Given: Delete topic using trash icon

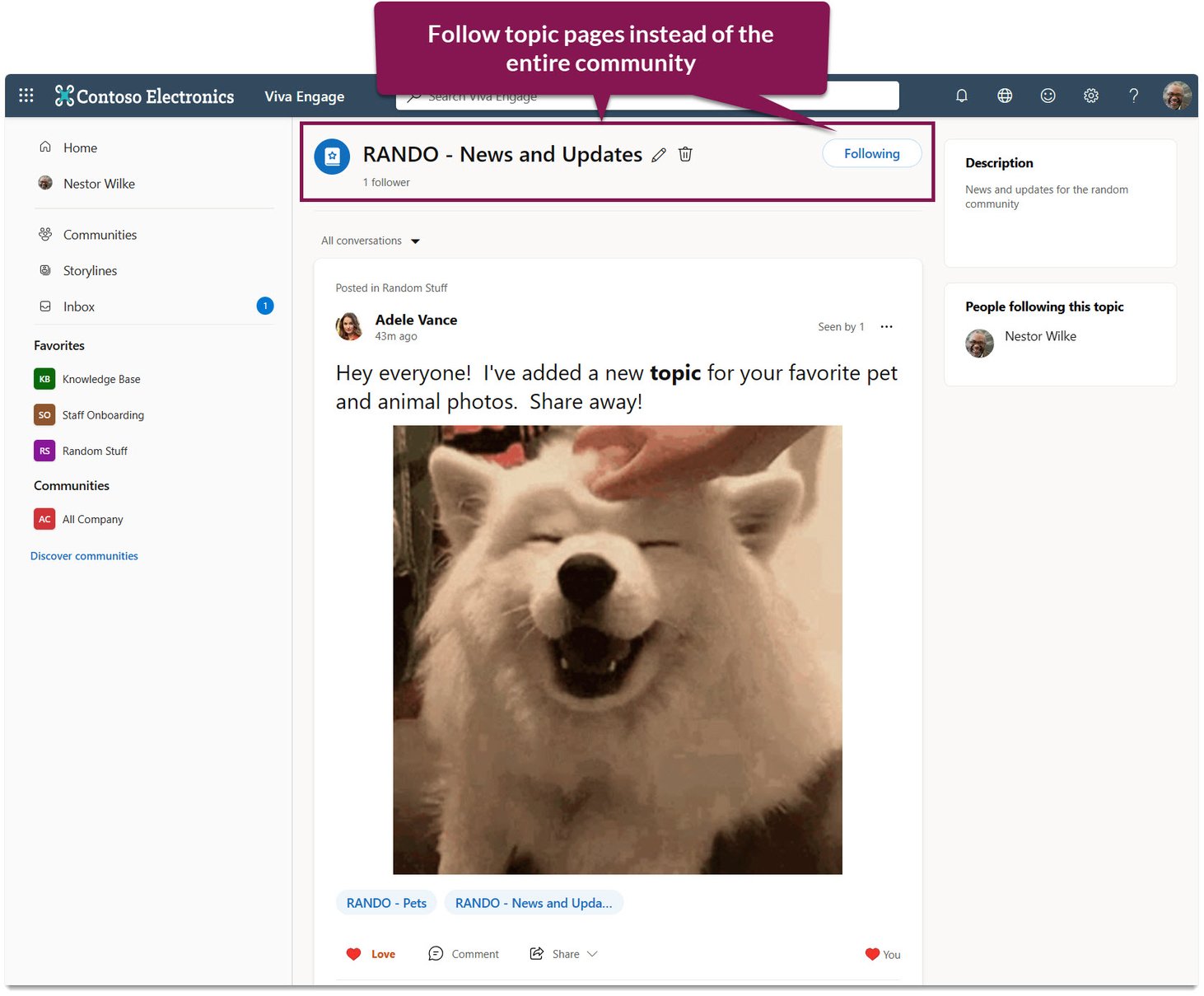Looking at the screenshot, I should [685, 154].
